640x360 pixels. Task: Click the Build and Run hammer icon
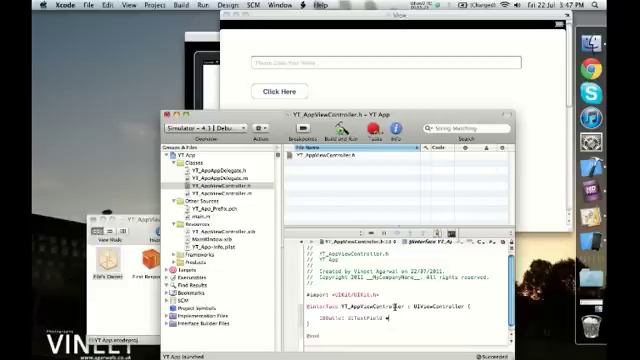(341, 129)
